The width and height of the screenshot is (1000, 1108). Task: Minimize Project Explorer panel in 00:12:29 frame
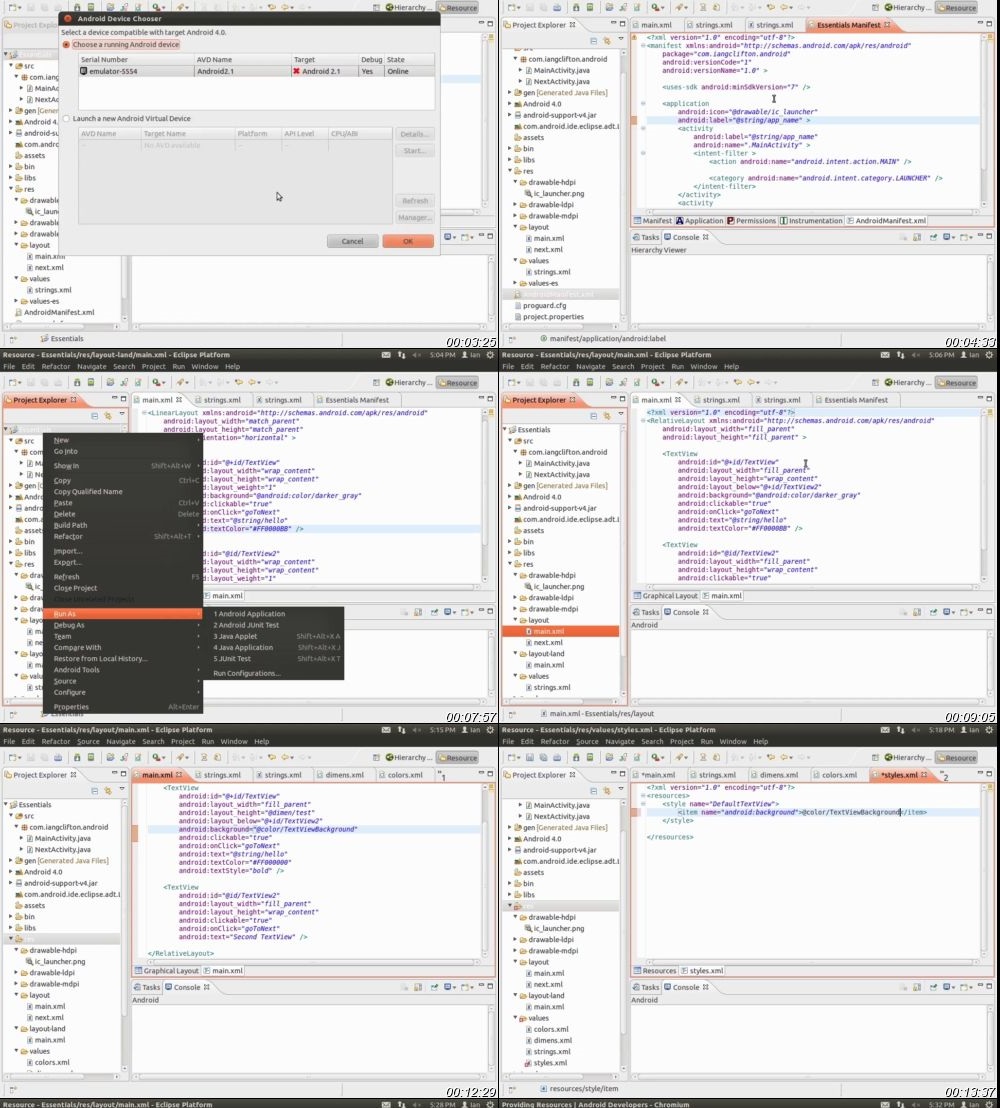pos(114,774)
